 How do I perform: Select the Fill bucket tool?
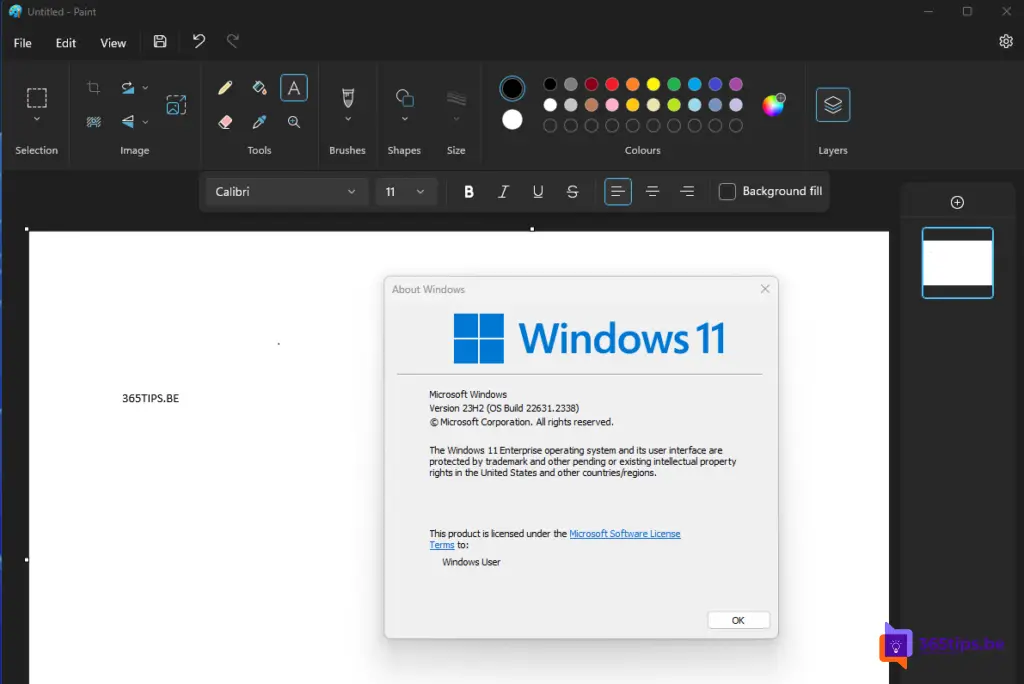259,88
